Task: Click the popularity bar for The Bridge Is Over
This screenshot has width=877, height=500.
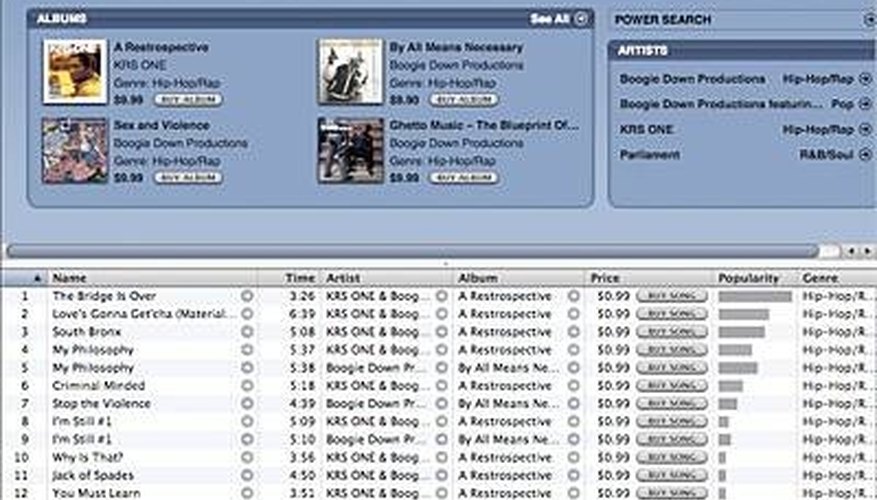Action: pos(755,296)
